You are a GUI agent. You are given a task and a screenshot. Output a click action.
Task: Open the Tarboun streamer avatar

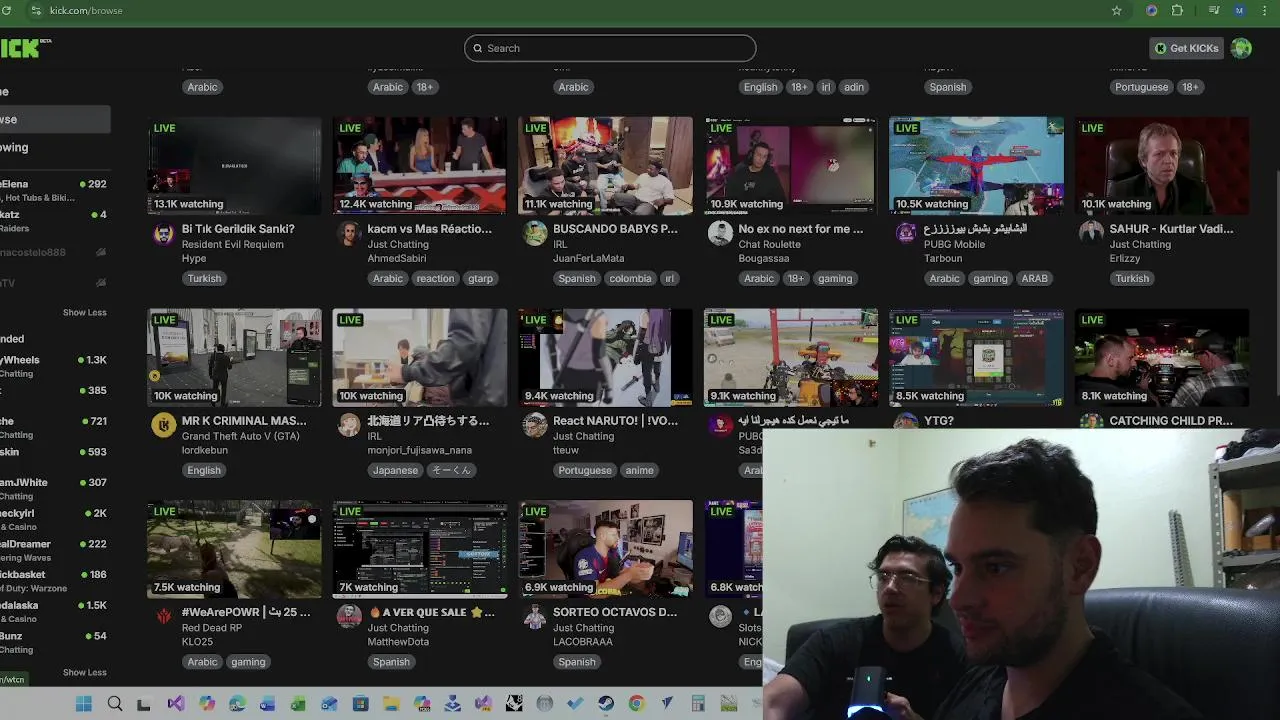point(906,233)
